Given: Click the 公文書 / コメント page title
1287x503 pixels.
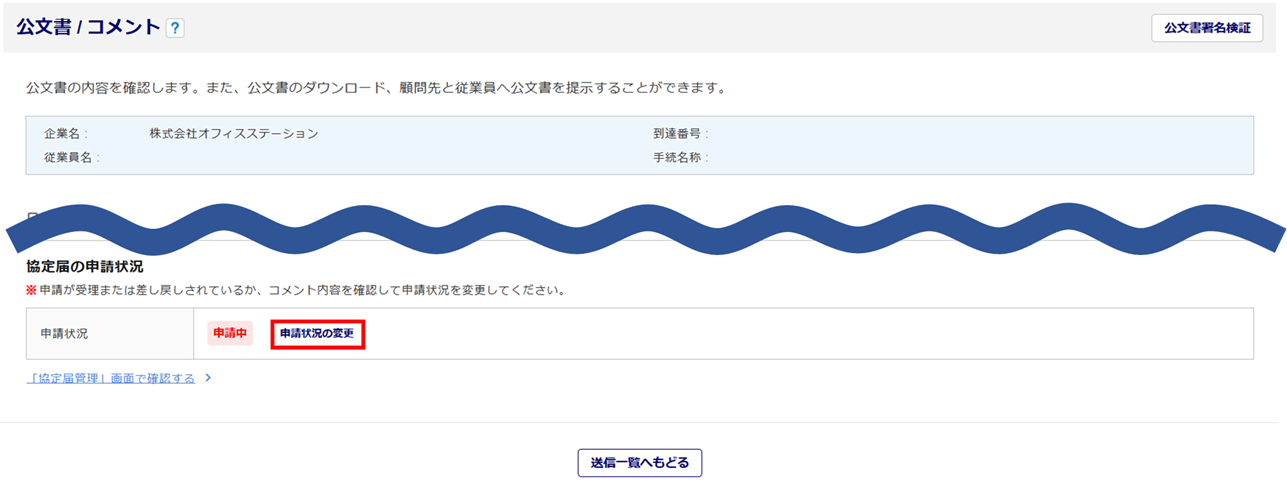Looking at the screenshot, I should (88, 28).
